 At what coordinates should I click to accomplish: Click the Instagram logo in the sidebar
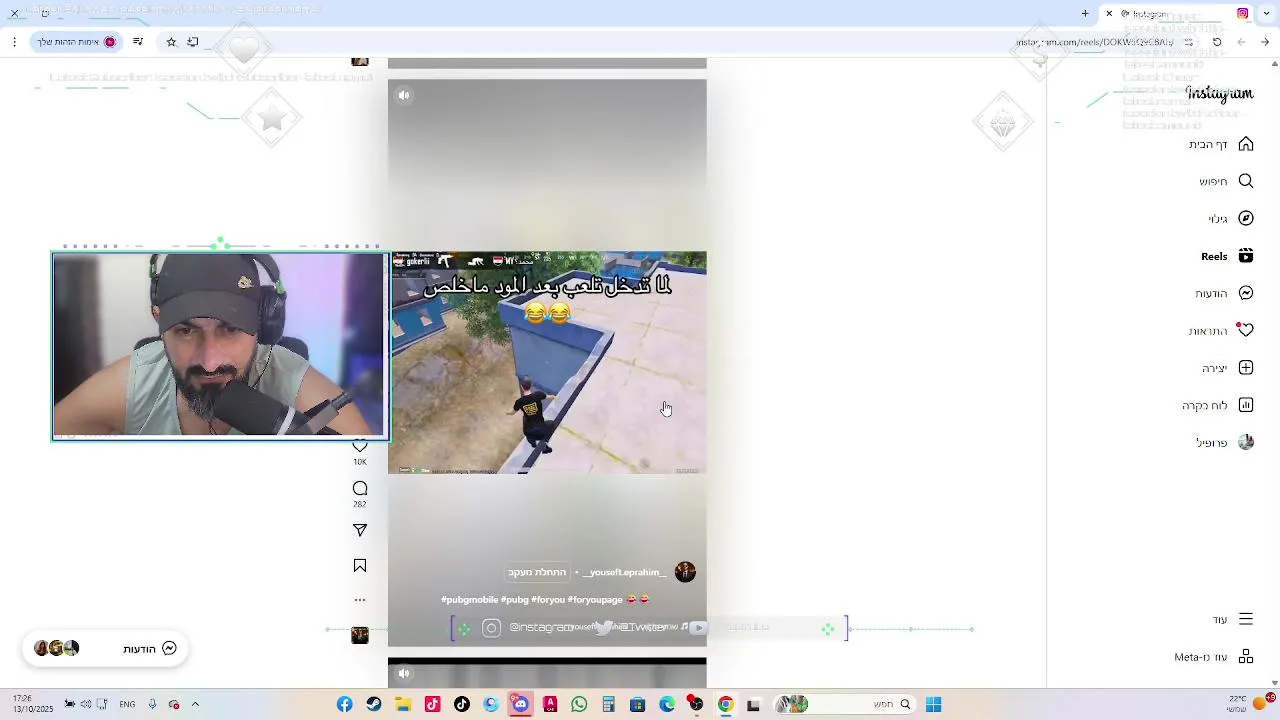tap(1219, 94)
